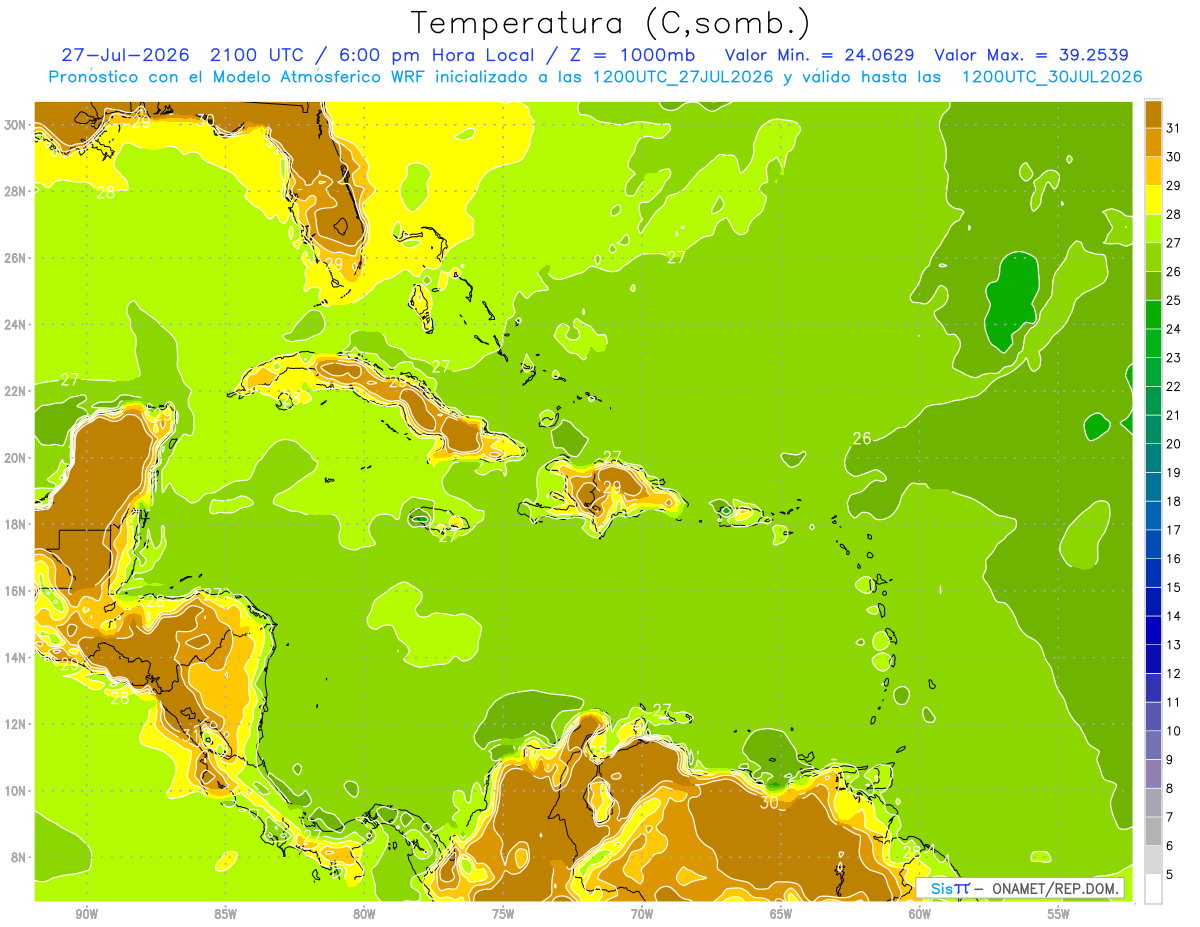Click the "31" label on the color scale
Screen dimensions: 1200x927
click(1174, 128)
